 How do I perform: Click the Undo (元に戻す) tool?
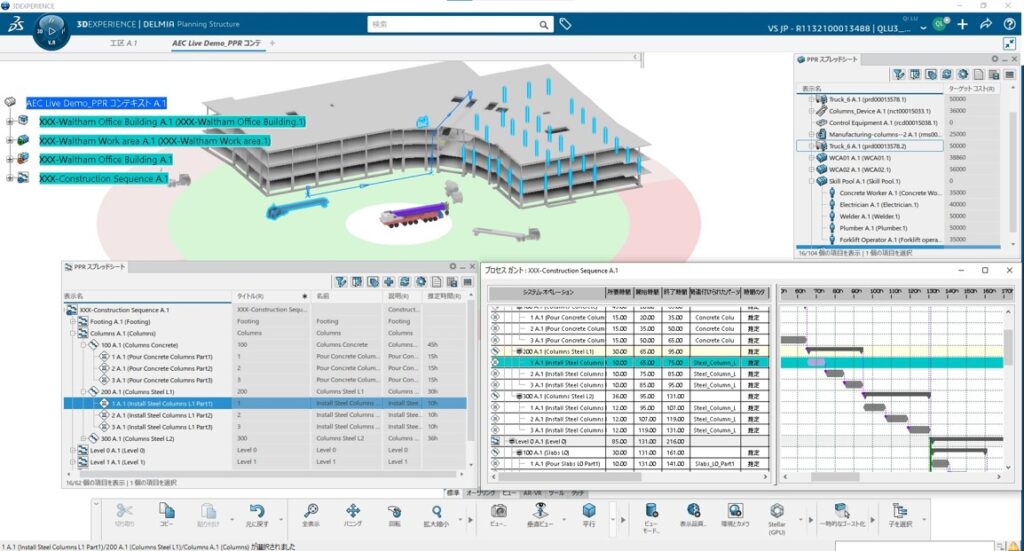[257, 514]
